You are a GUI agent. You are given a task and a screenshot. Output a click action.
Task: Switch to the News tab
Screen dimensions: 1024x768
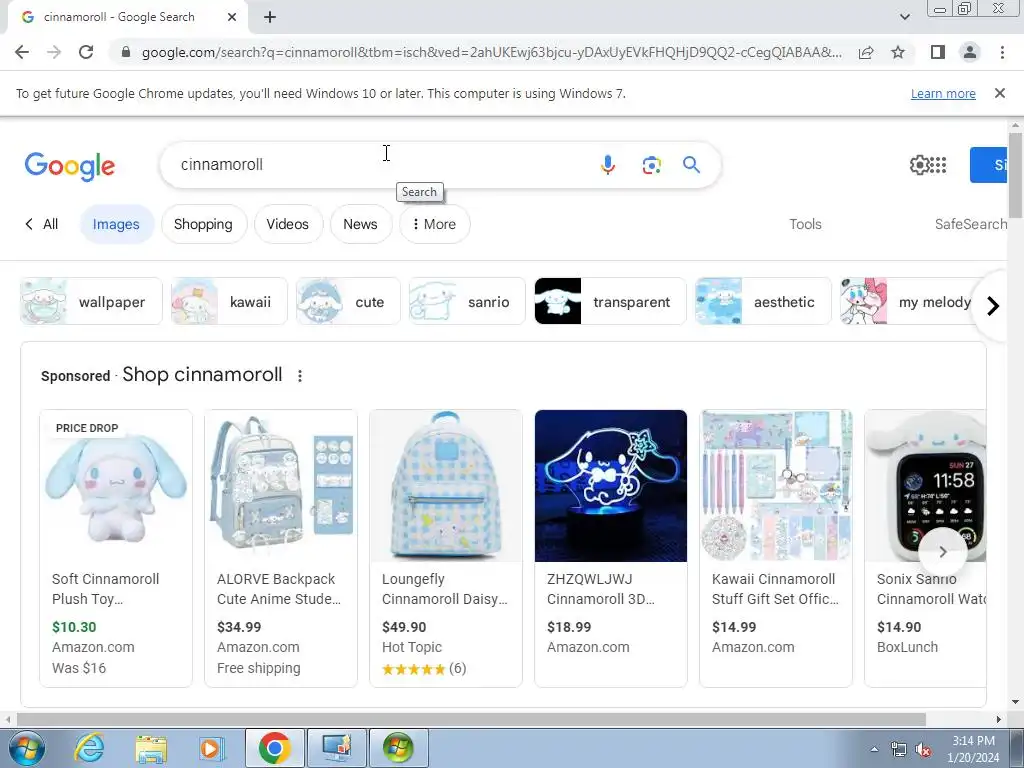360,224
